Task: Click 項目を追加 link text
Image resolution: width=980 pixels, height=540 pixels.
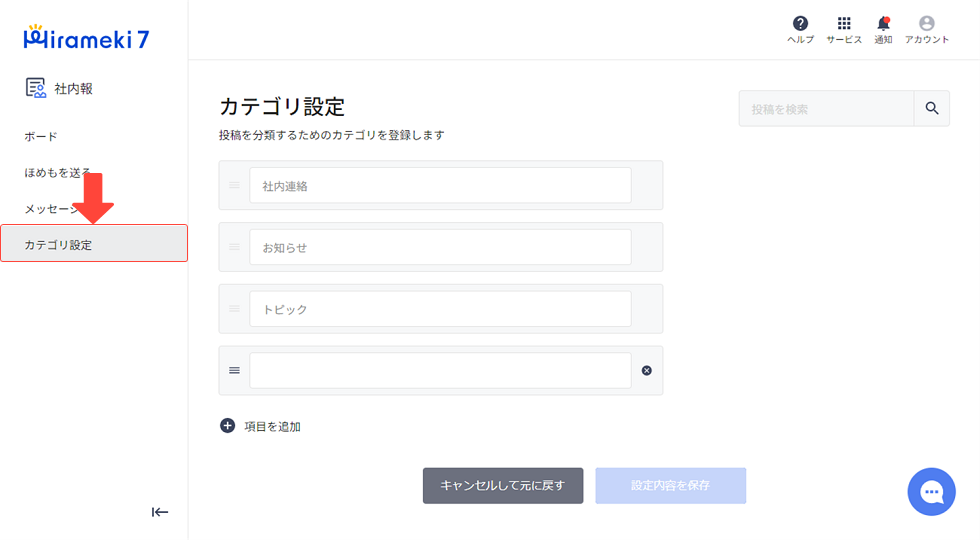Action: click(x=272, y=427)
